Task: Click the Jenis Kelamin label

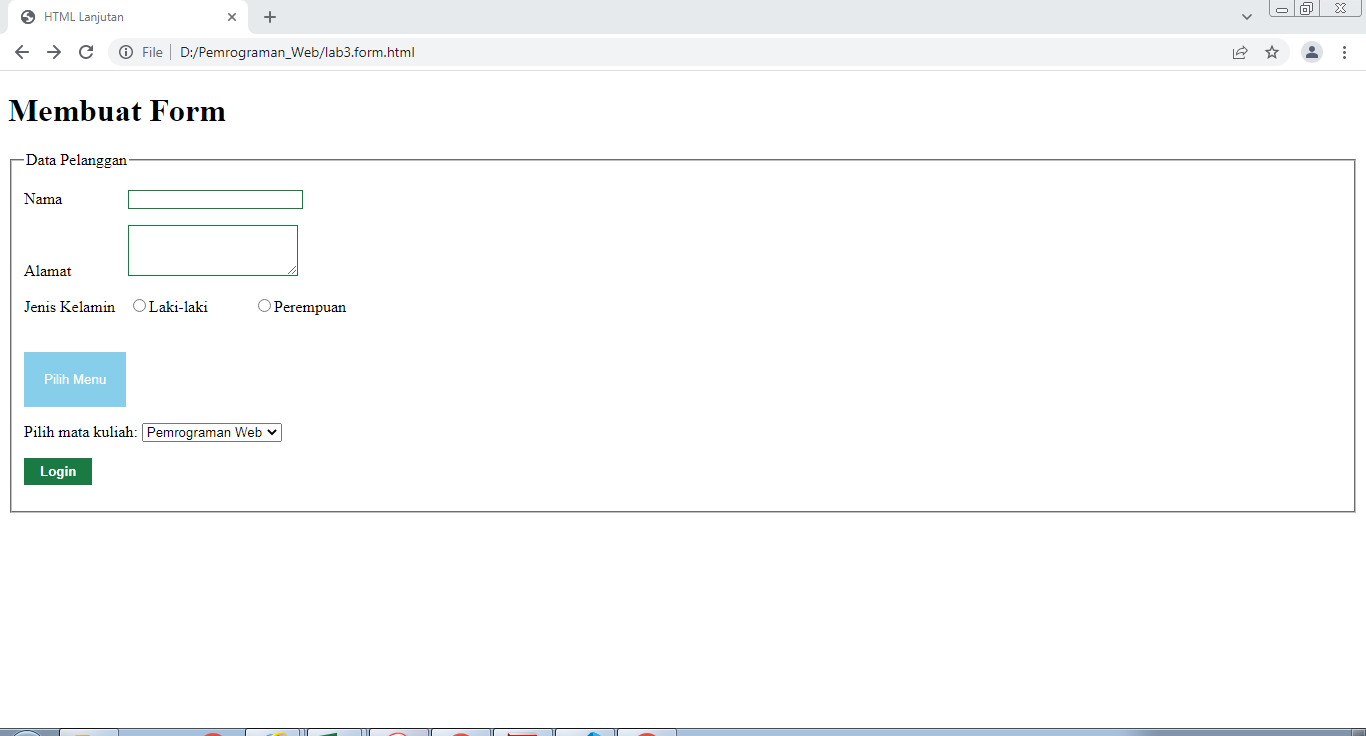Action: coord(69,307)
